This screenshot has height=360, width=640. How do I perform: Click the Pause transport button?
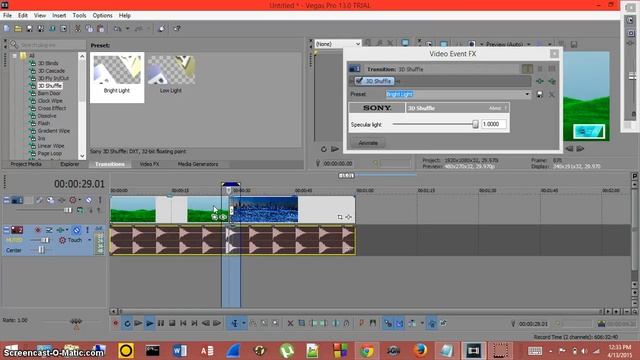tap(161, 324)
